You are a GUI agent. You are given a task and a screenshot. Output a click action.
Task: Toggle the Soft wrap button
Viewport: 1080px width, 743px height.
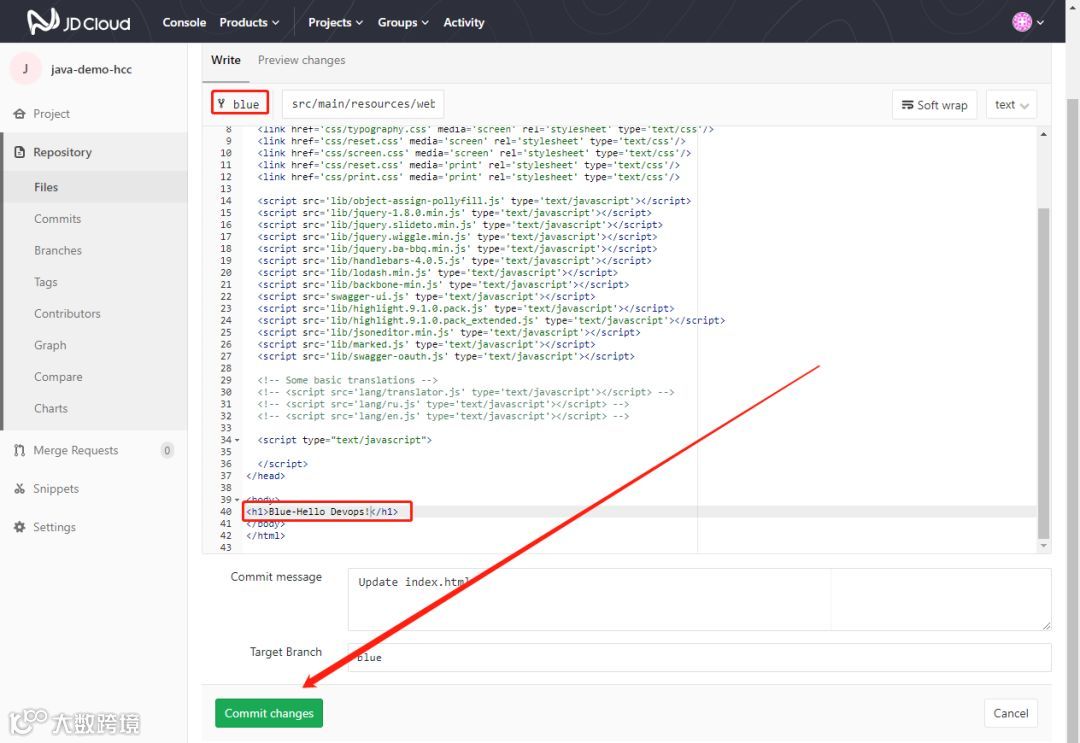935,105
